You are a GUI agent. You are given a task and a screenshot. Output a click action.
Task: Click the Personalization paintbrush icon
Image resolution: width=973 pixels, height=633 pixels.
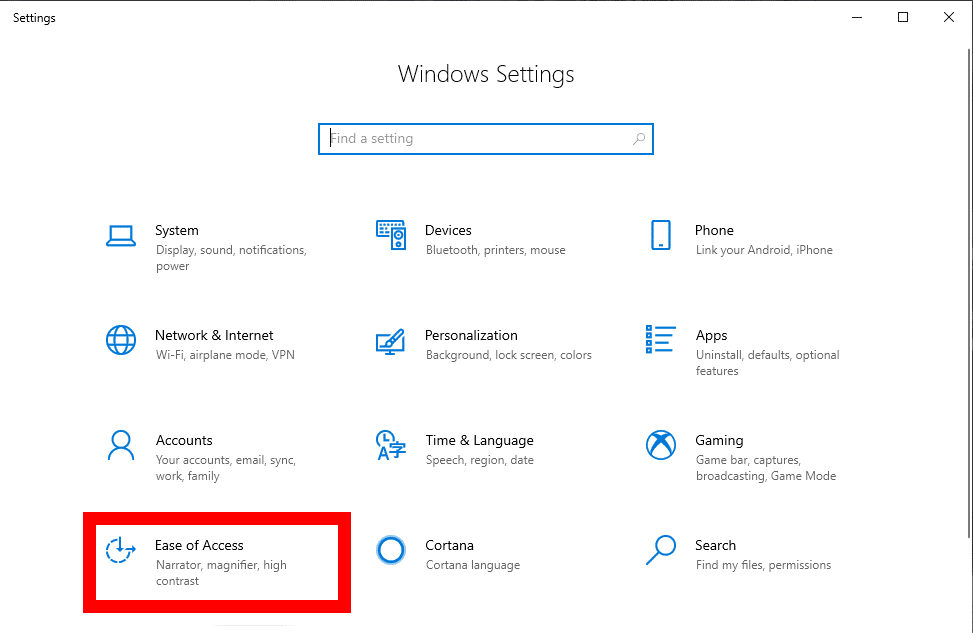(x=390, y=340)
